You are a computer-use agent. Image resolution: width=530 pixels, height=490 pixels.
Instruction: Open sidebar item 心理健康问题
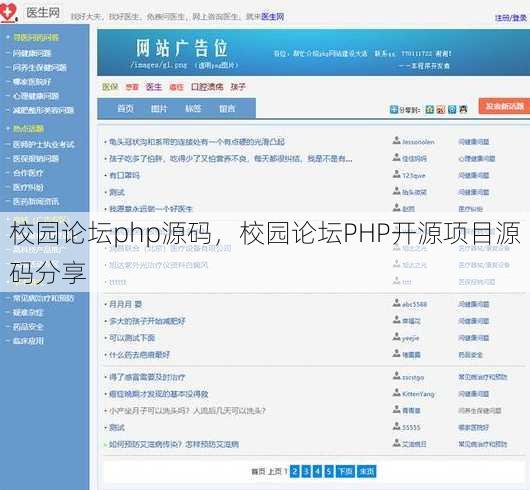click(36, 96)
